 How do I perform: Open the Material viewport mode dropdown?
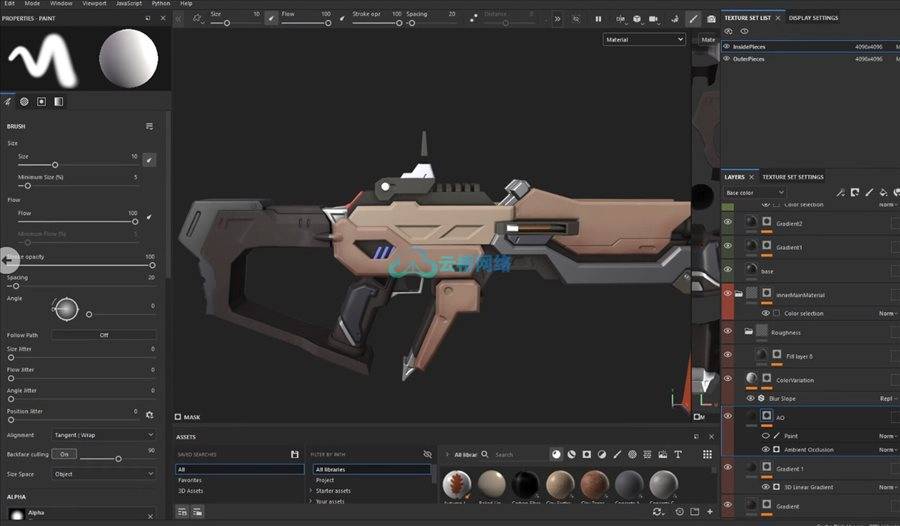(644, 39)
